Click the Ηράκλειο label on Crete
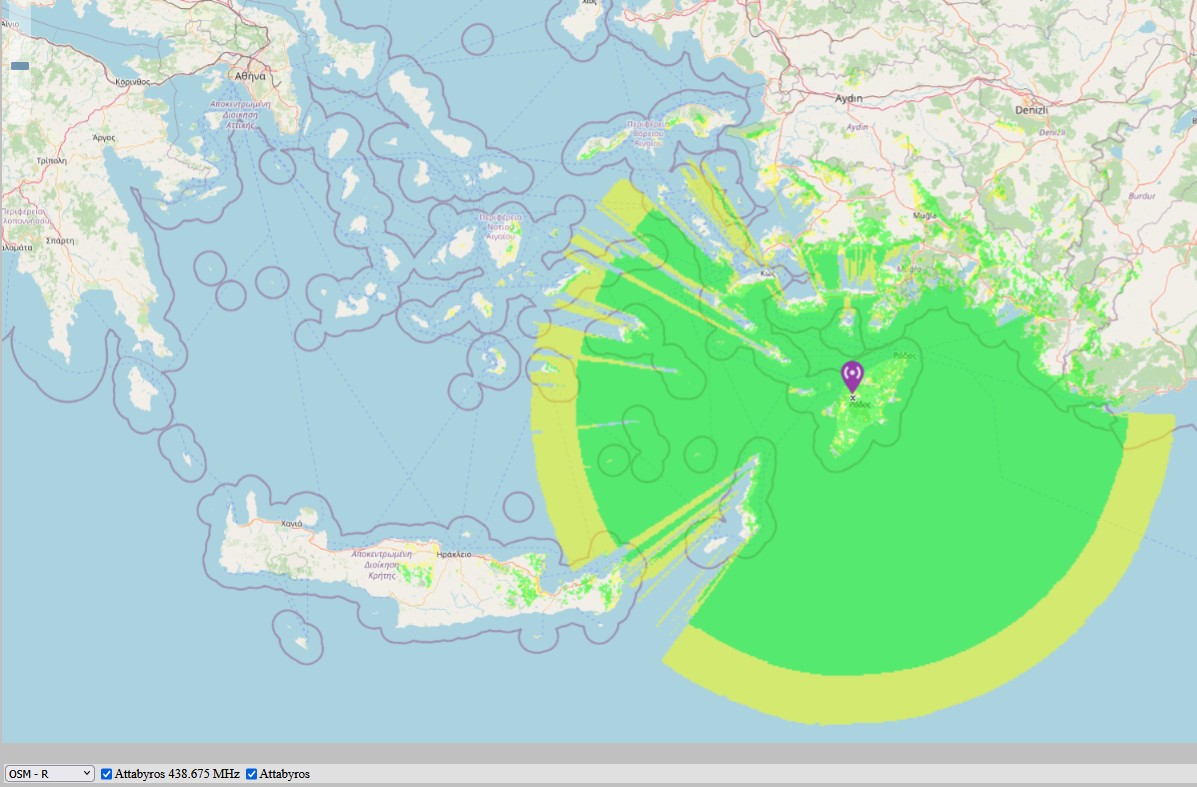 coord(453,555)
